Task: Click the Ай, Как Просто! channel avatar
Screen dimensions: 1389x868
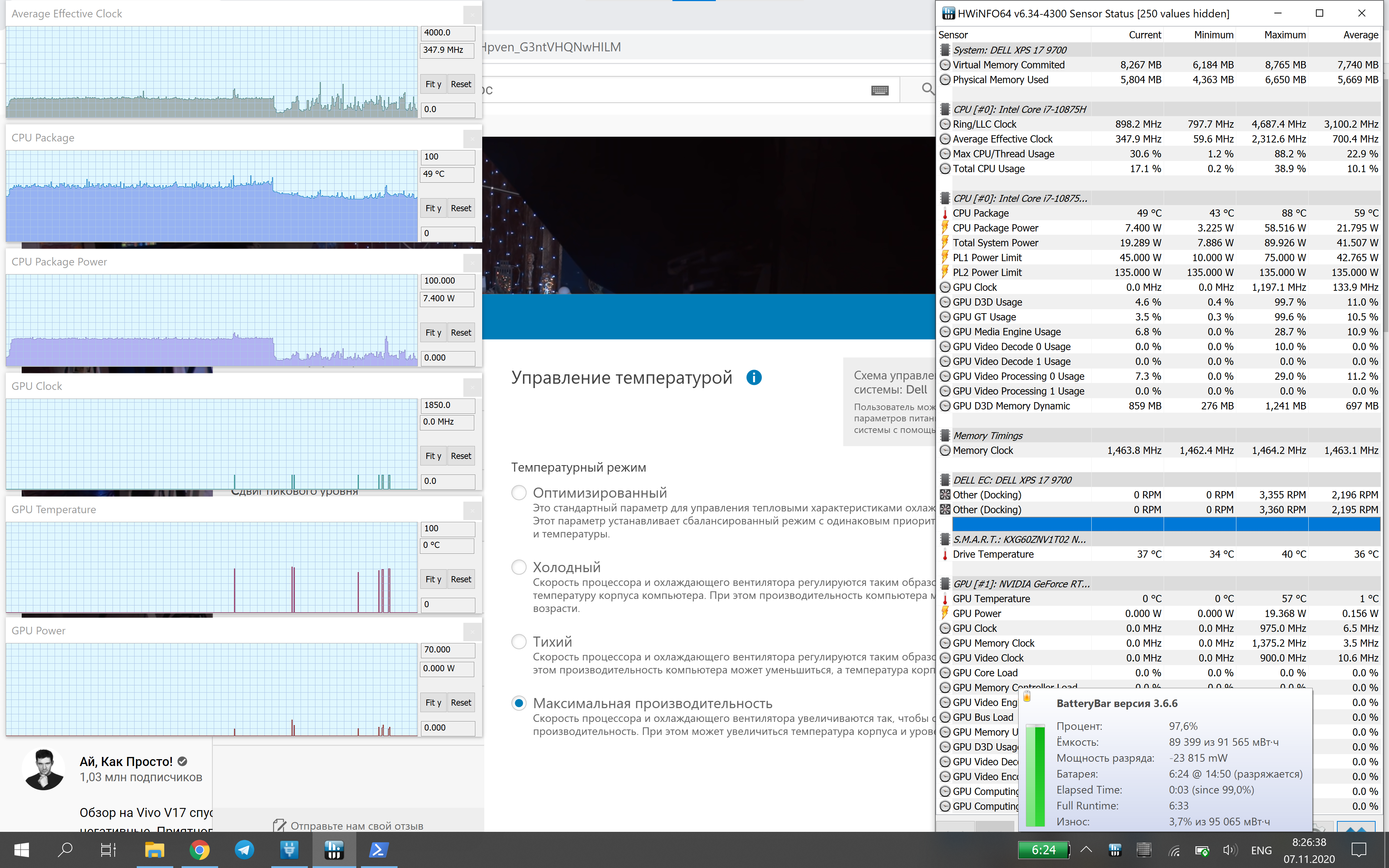Action: point(44,769)
